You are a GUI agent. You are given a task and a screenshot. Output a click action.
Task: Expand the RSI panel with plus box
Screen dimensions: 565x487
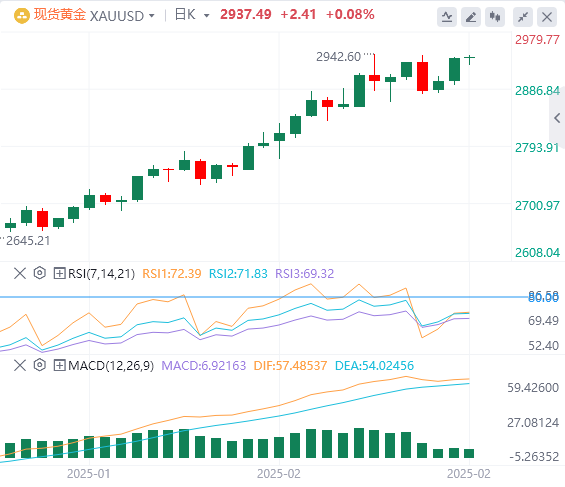coord(59,273)
